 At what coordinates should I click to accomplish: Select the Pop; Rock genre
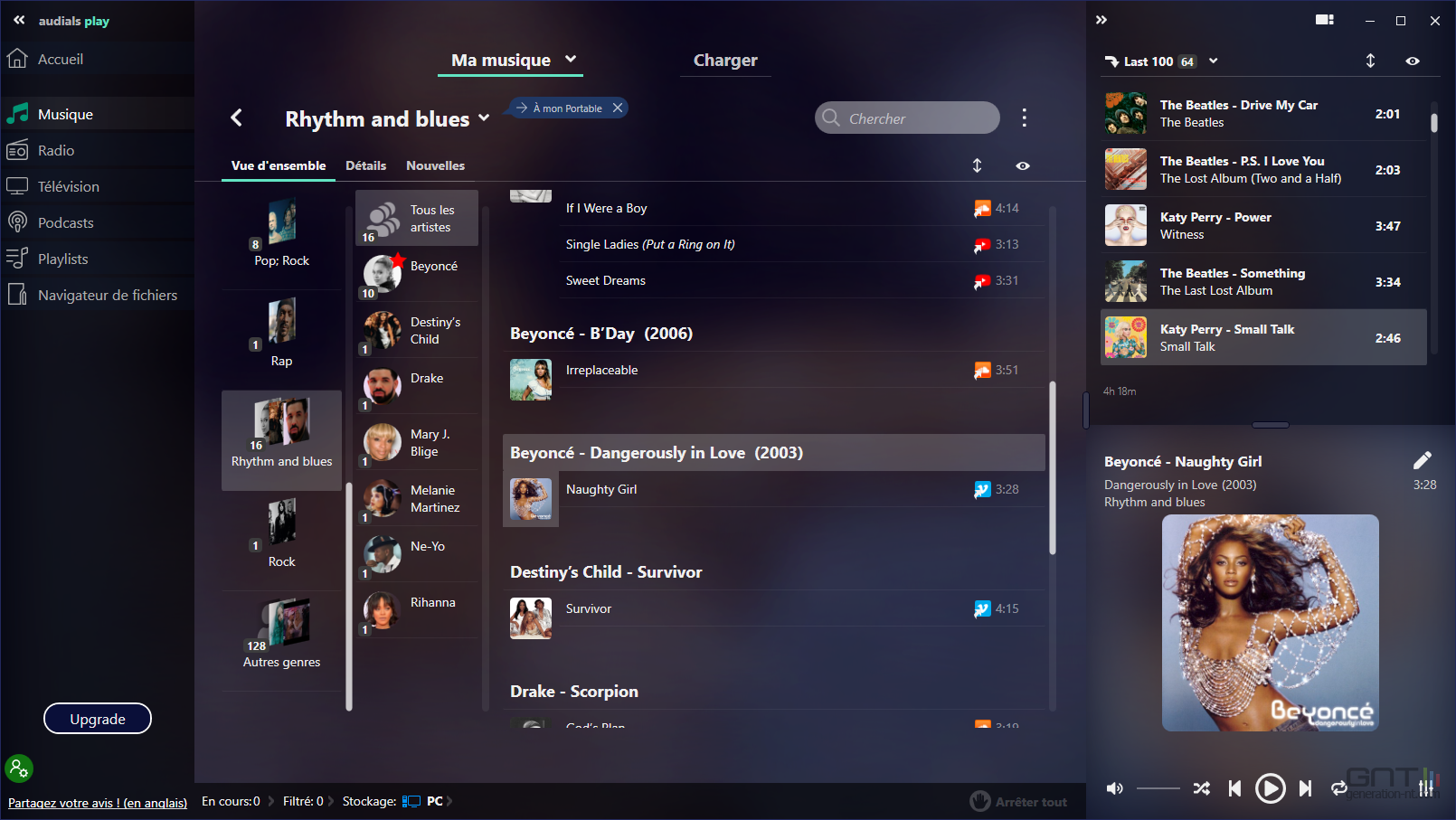coord(281,240)
